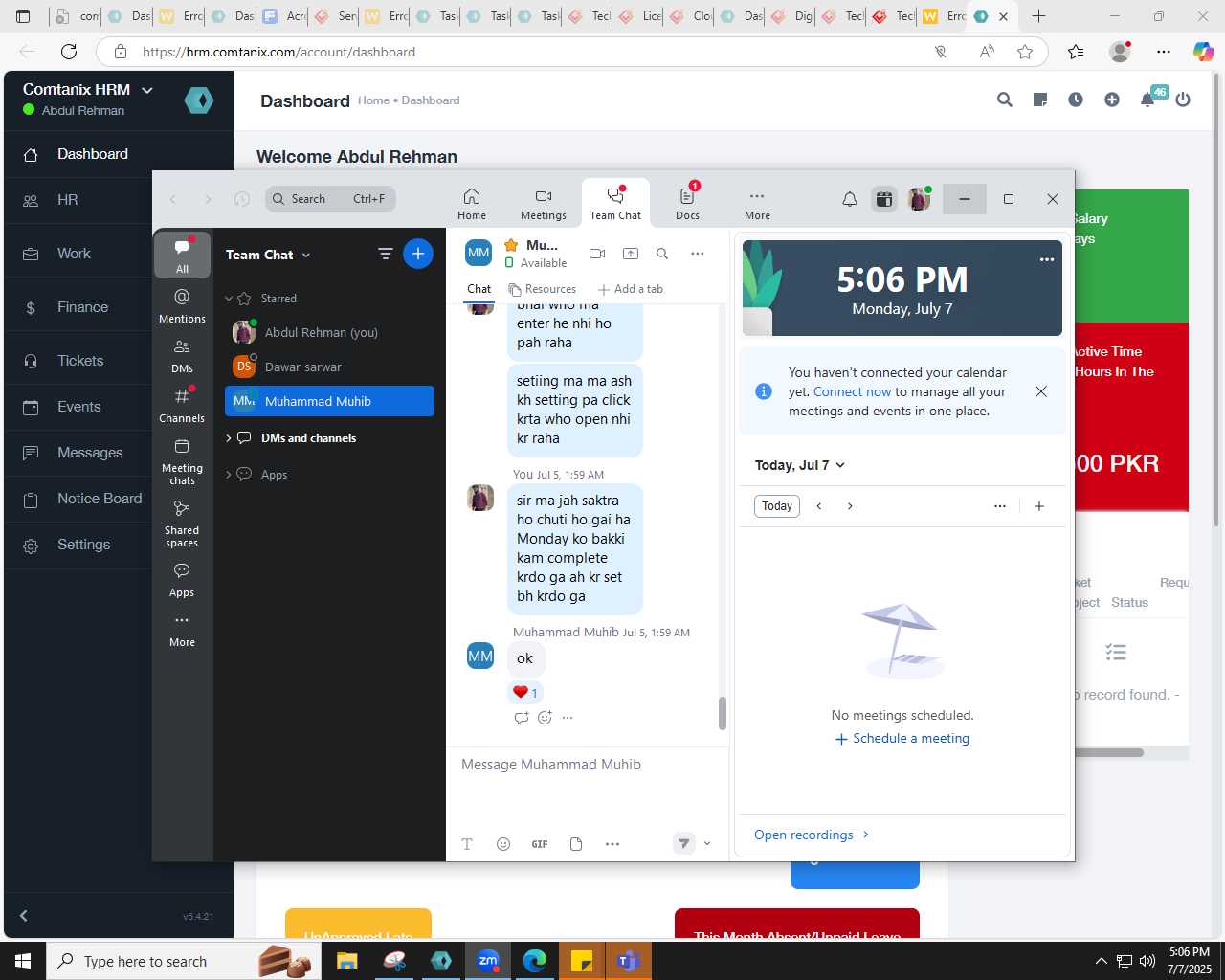Open DMs in the Zoom sidebar
This screenshot has width=1225, height=980.
point(182,356)
